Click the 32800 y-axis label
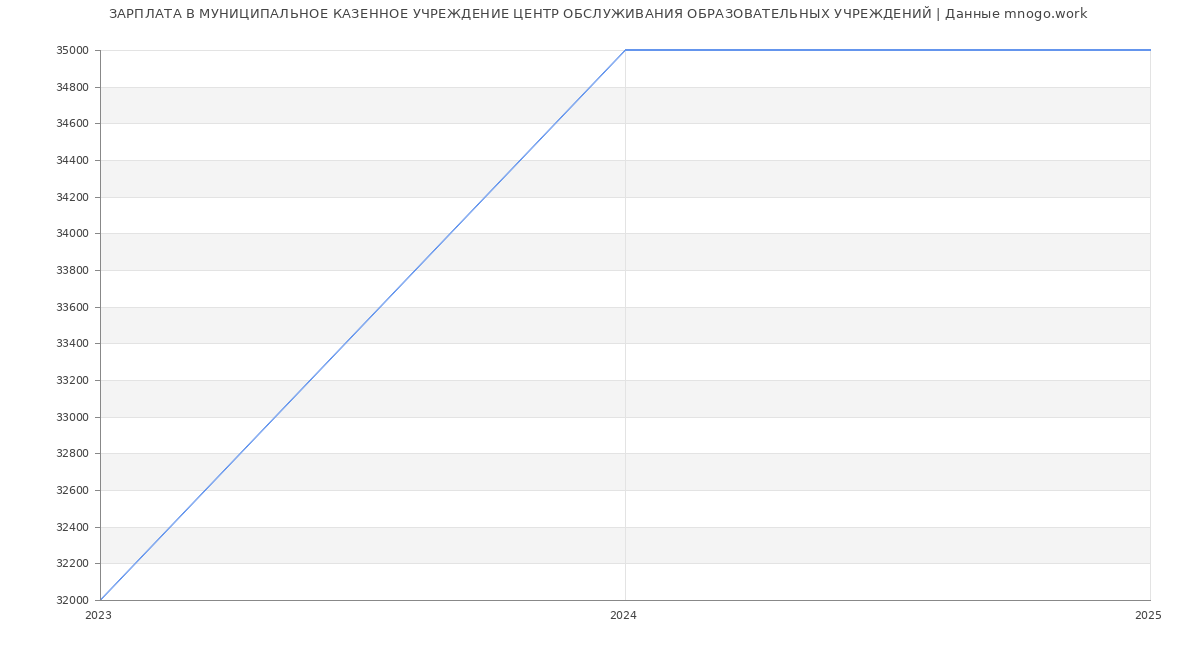The height and width of the screenshot is (650, 1200). click(72, 454)
